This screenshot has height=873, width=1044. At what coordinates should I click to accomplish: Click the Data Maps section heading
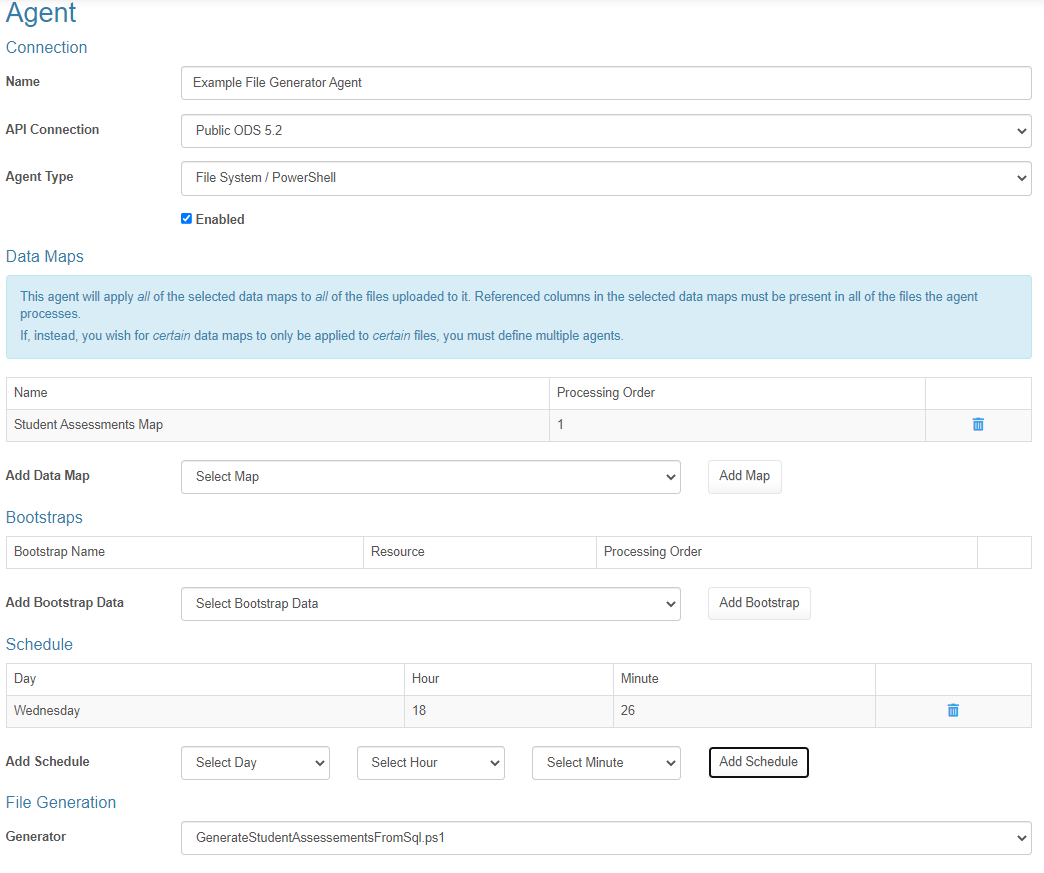[45, 256]
